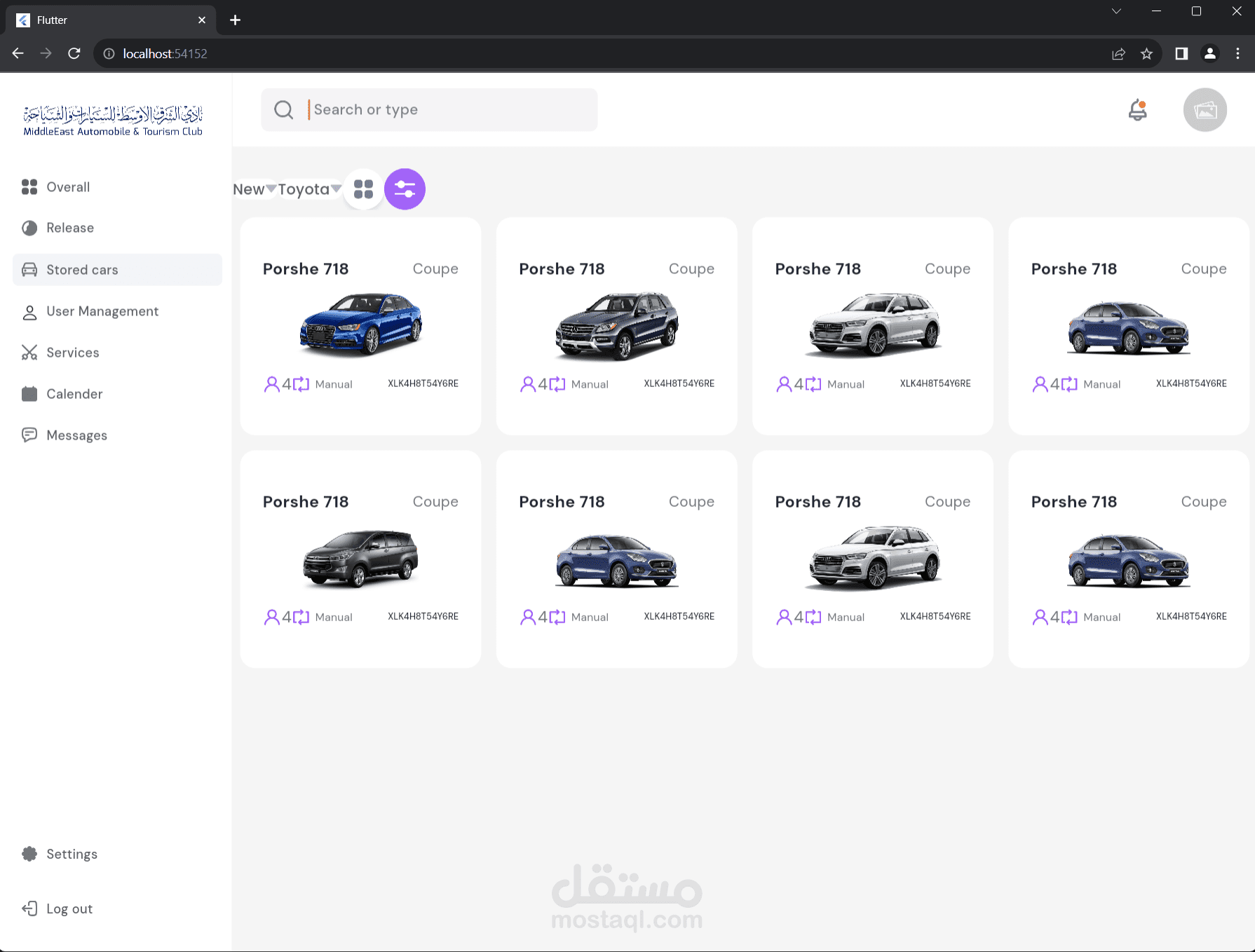Click the person icon on the blue Audi sedan card

[271, 384]
